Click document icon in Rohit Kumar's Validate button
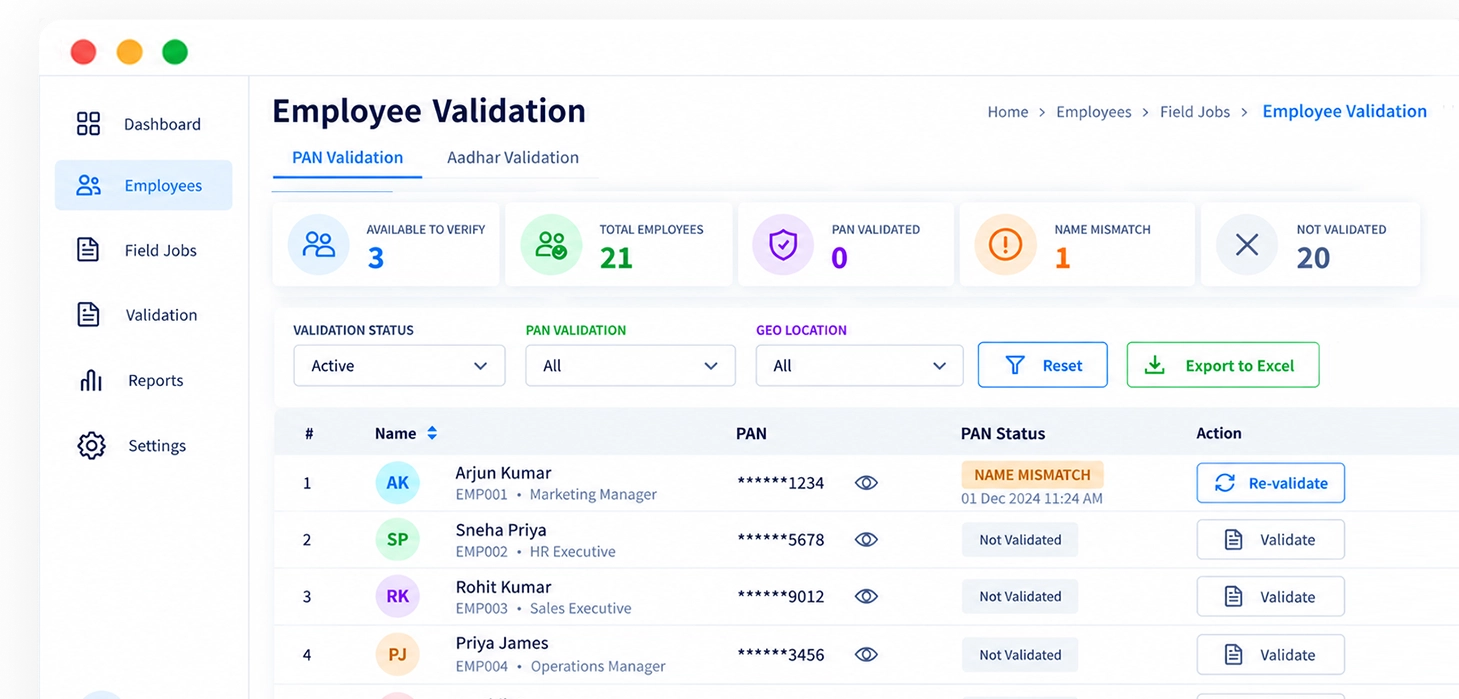The width and height of the screenshot is (1459, 699). [1234, 597]
